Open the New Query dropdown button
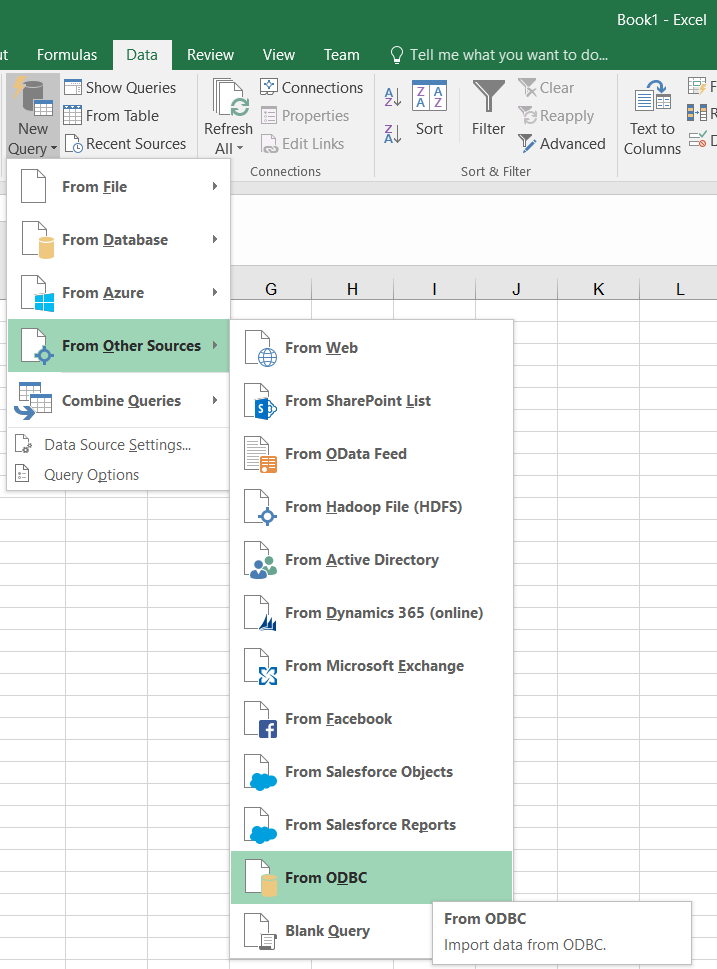This screenshot has width=717, height=969. pyautogui.click(x=33, y=116)
